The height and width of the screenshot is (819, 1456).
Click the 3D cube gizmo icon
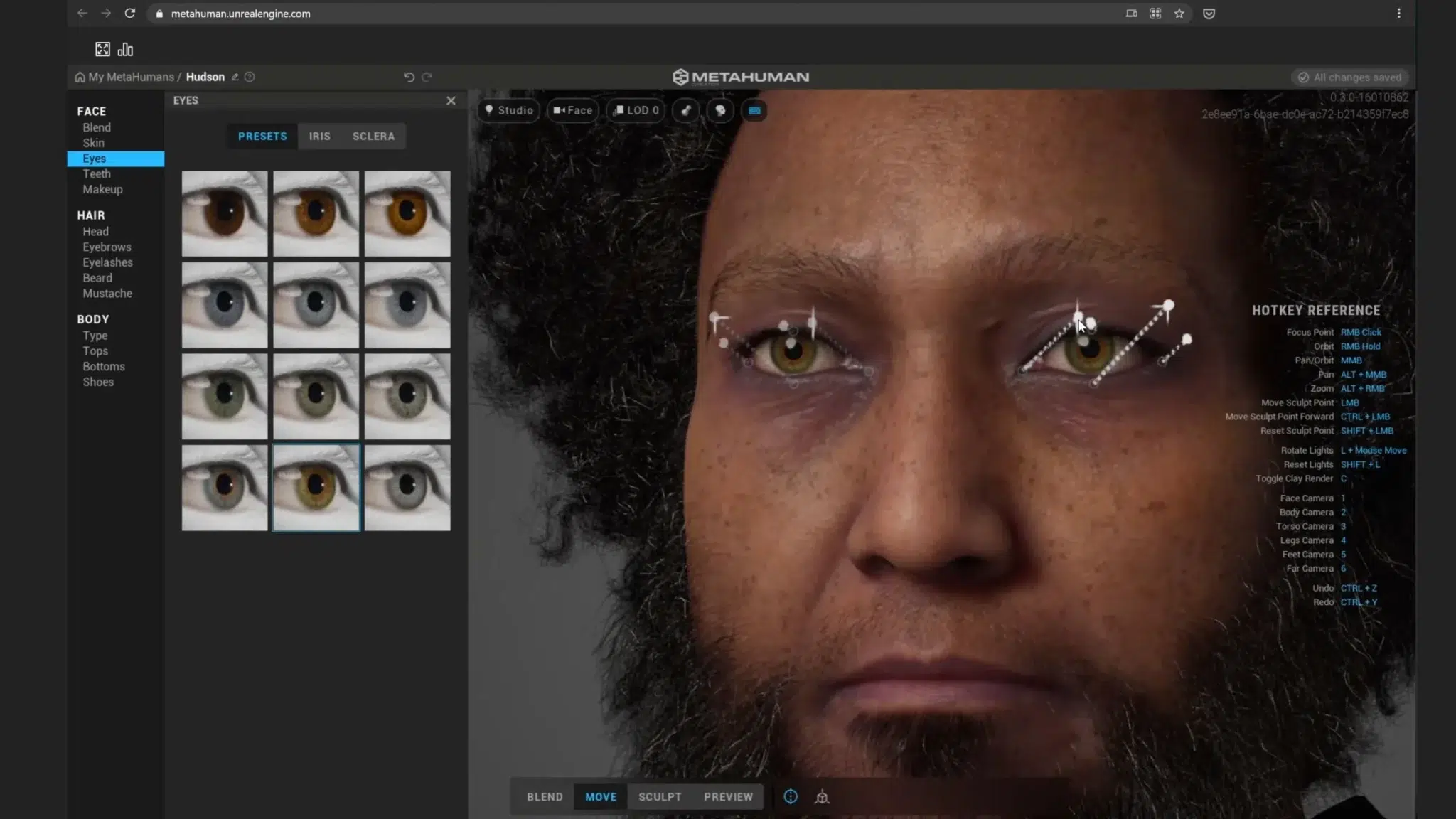[x=823, y=797]
